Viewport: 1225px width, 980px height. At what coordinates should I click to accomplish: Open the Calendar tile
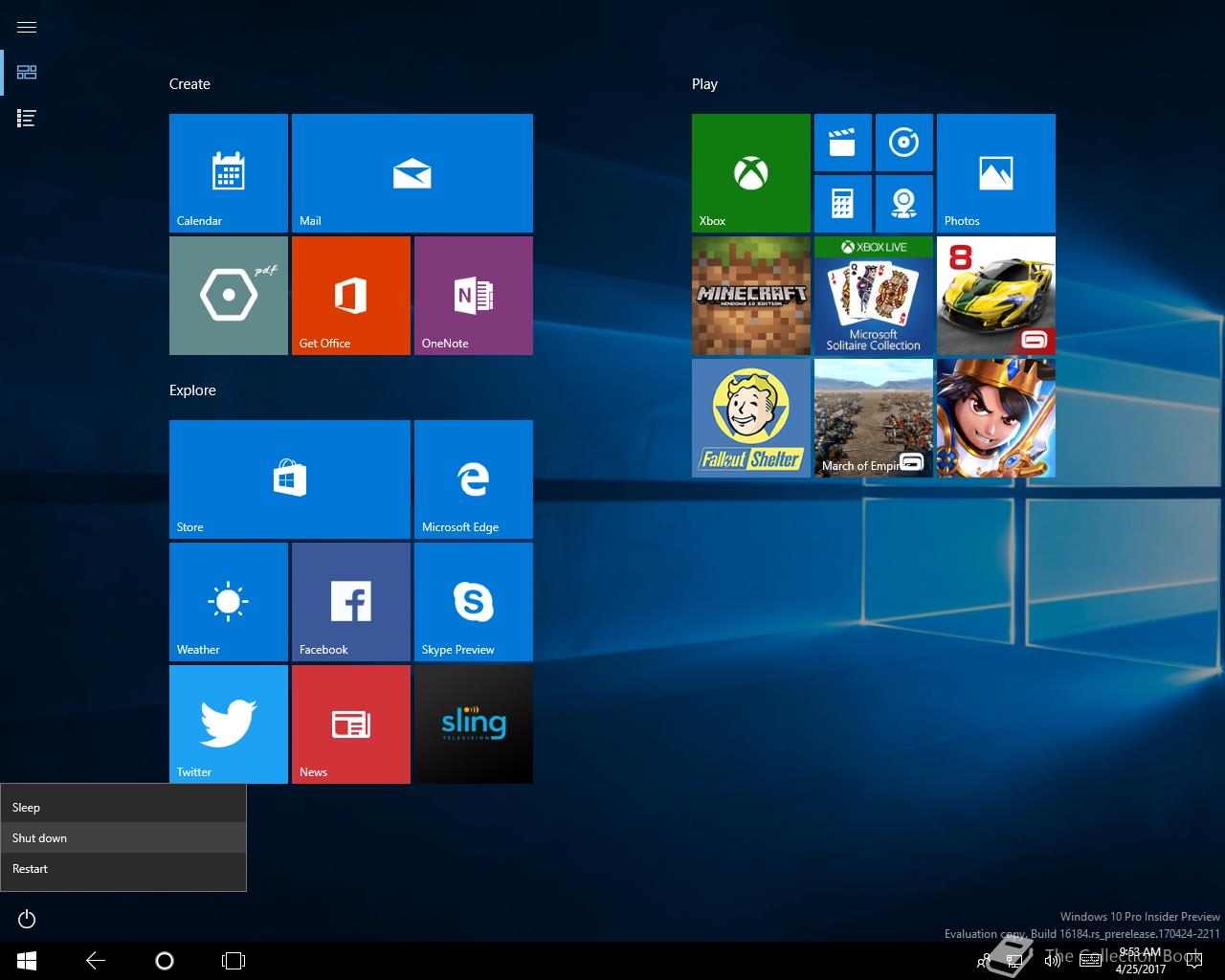pyautogui.click(x=229, y=173)
